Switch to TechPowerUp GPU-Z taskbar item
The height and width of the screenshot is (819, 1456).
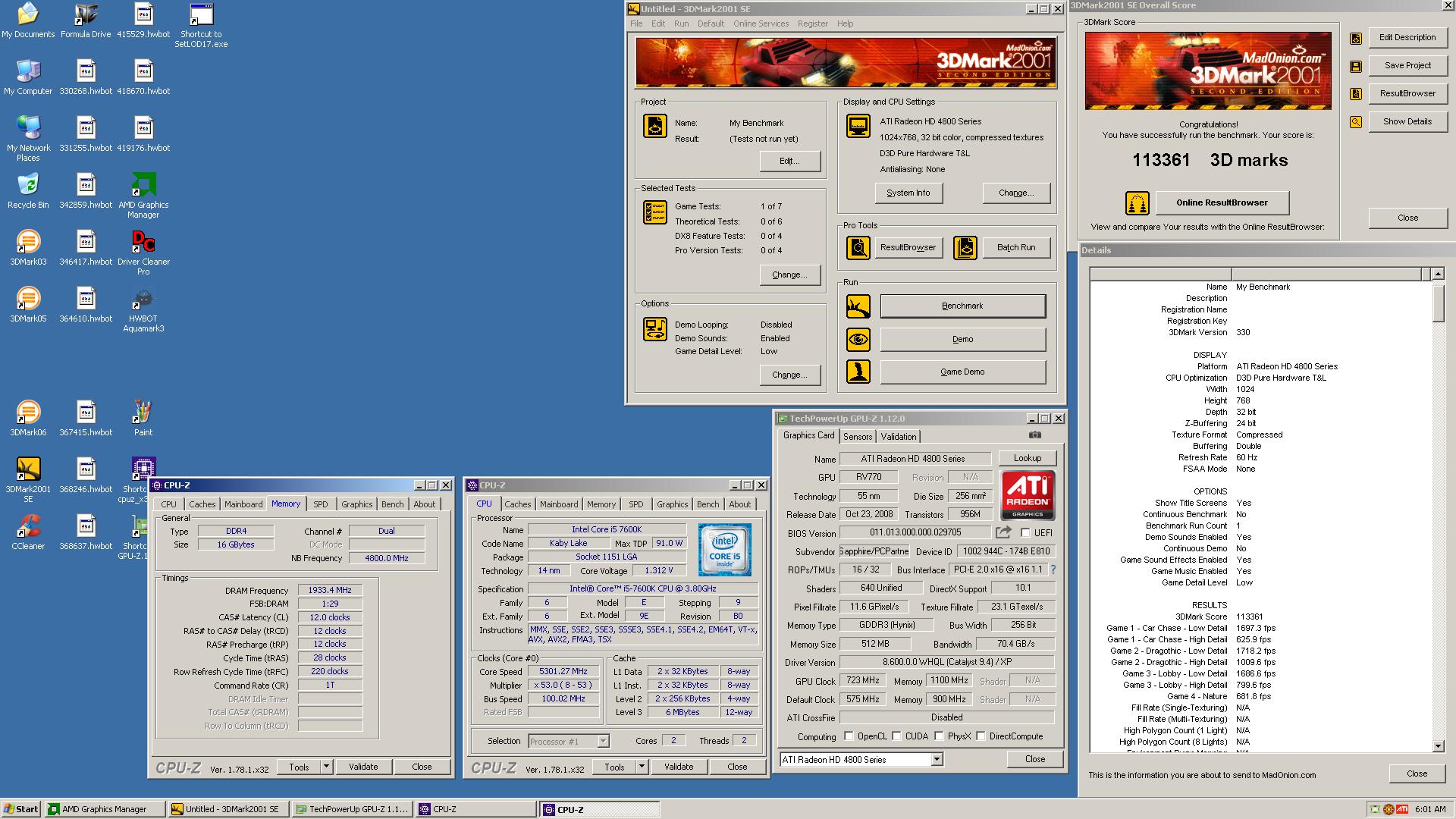click(x=353, y=809)
